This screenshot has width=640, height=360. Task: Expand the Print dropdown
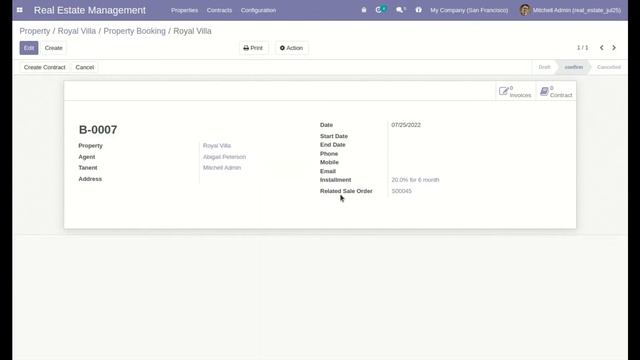253,48
